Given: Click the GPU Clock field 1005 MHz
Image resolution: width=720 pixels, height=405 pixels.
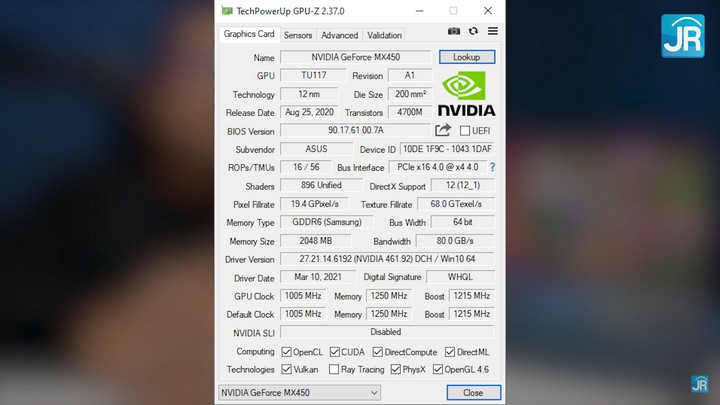Looking at the screenshot, I should [303, 296].
